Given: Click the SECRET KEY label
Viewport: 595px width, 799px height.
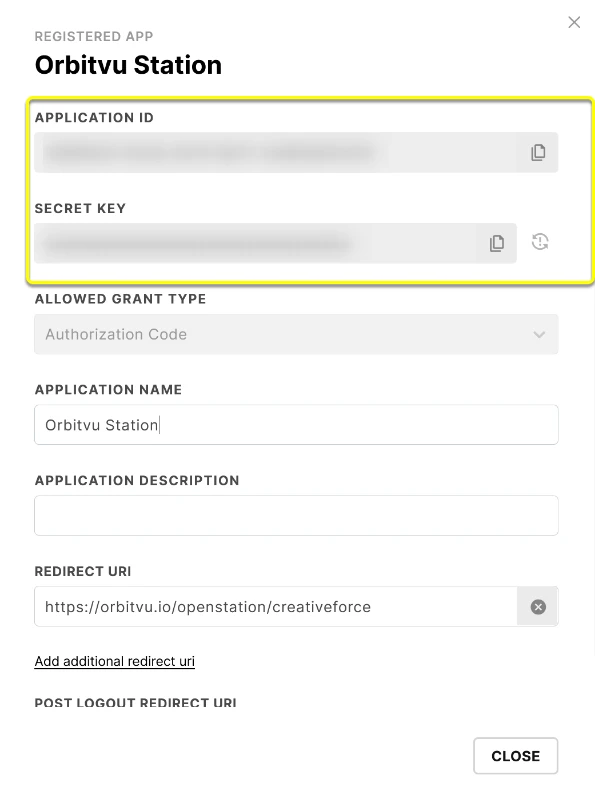Looking at the screenshot, I should [x=80, y=208].
